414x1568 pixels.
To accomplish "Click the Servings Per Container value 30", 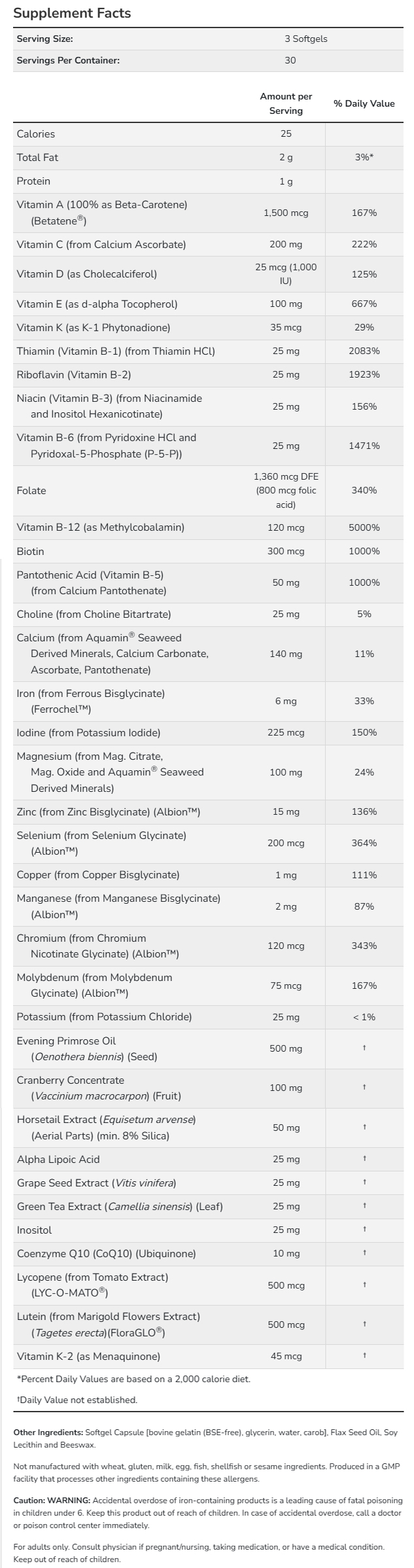I will pos(290,60).
